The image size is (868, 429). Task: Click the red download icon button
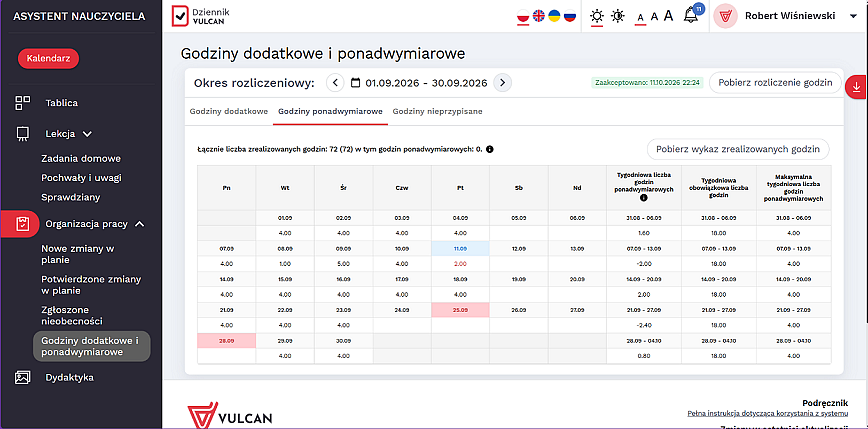pyautogui.click(x=856, y=87)
